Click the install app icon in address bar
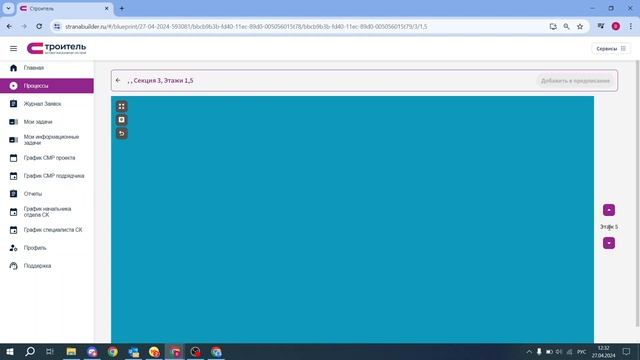 coord(553,27)
